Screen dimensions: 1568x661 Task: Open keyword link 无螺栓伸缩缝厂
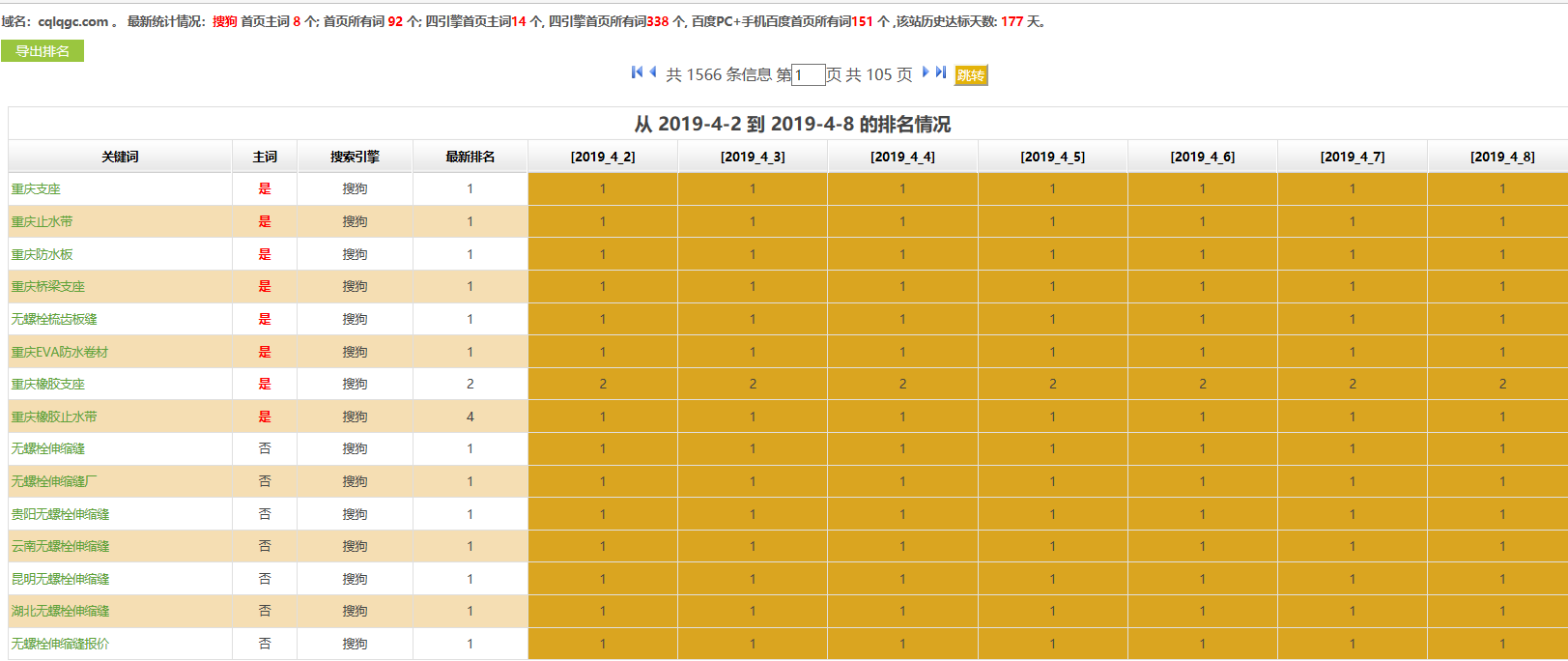click(54, 482)
